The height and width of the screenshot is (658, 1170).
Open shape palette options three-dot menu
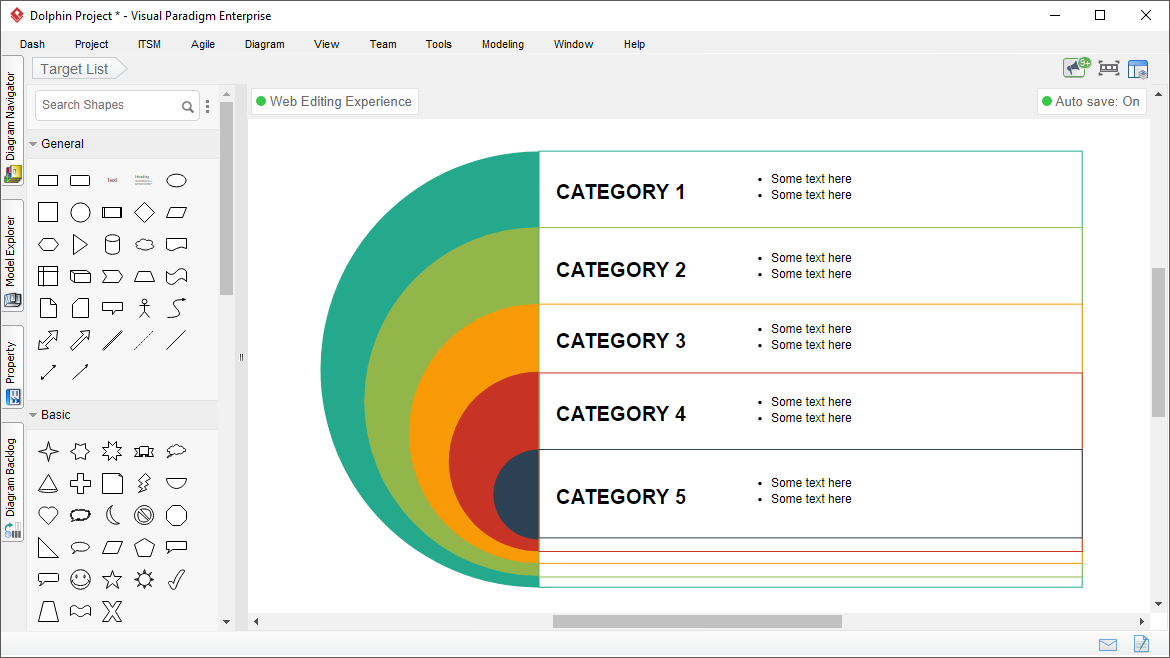click(x=207, y=106)
